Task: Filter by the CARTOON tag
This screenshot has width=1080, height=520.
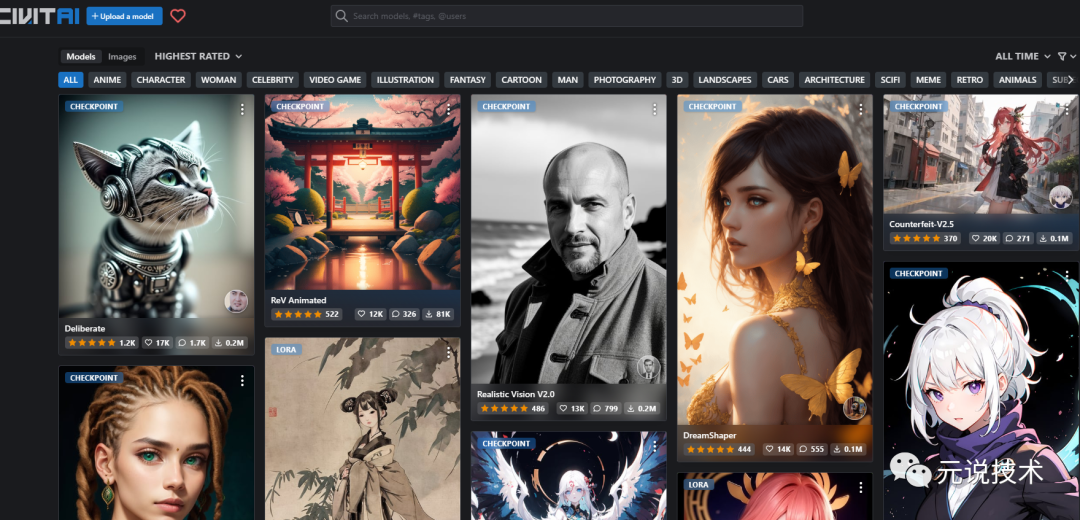Action: (x=521, y=80)
